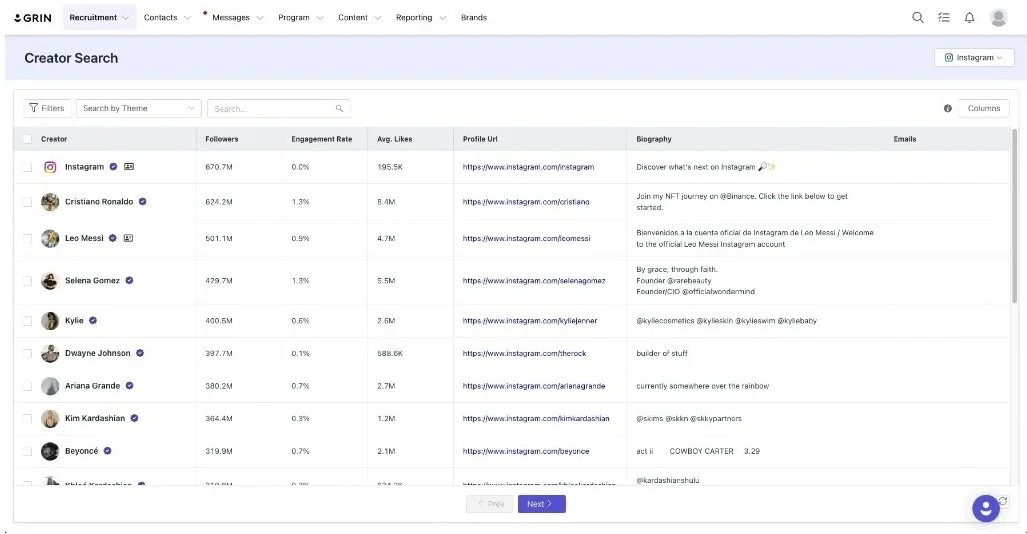Open the user profile avatar menu

[x=998, y=18]
